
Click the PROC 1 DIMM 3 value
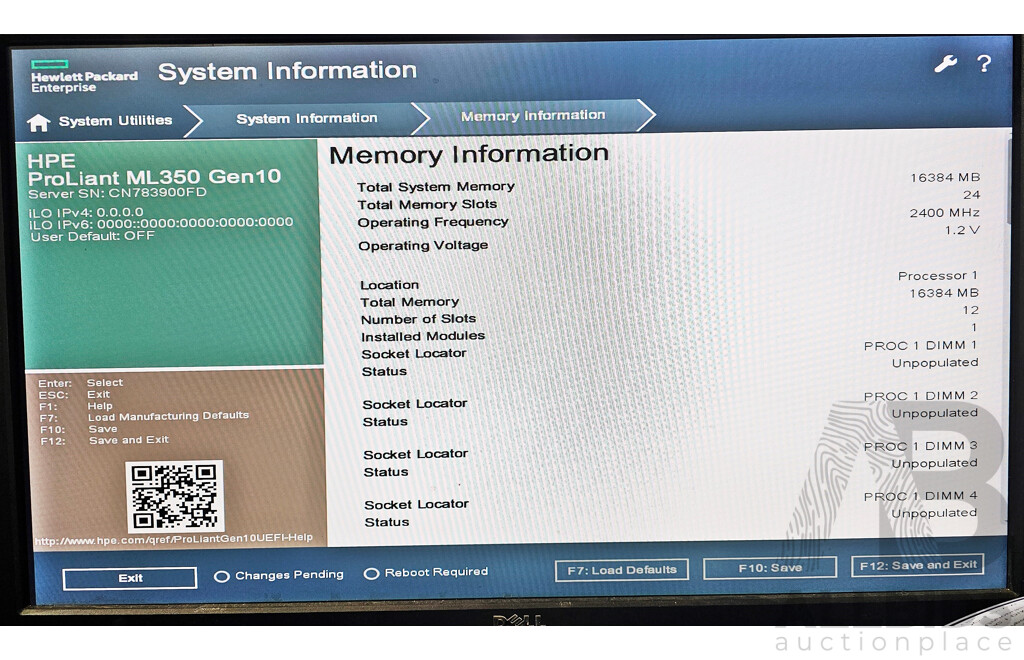click(x=920, y=446)
